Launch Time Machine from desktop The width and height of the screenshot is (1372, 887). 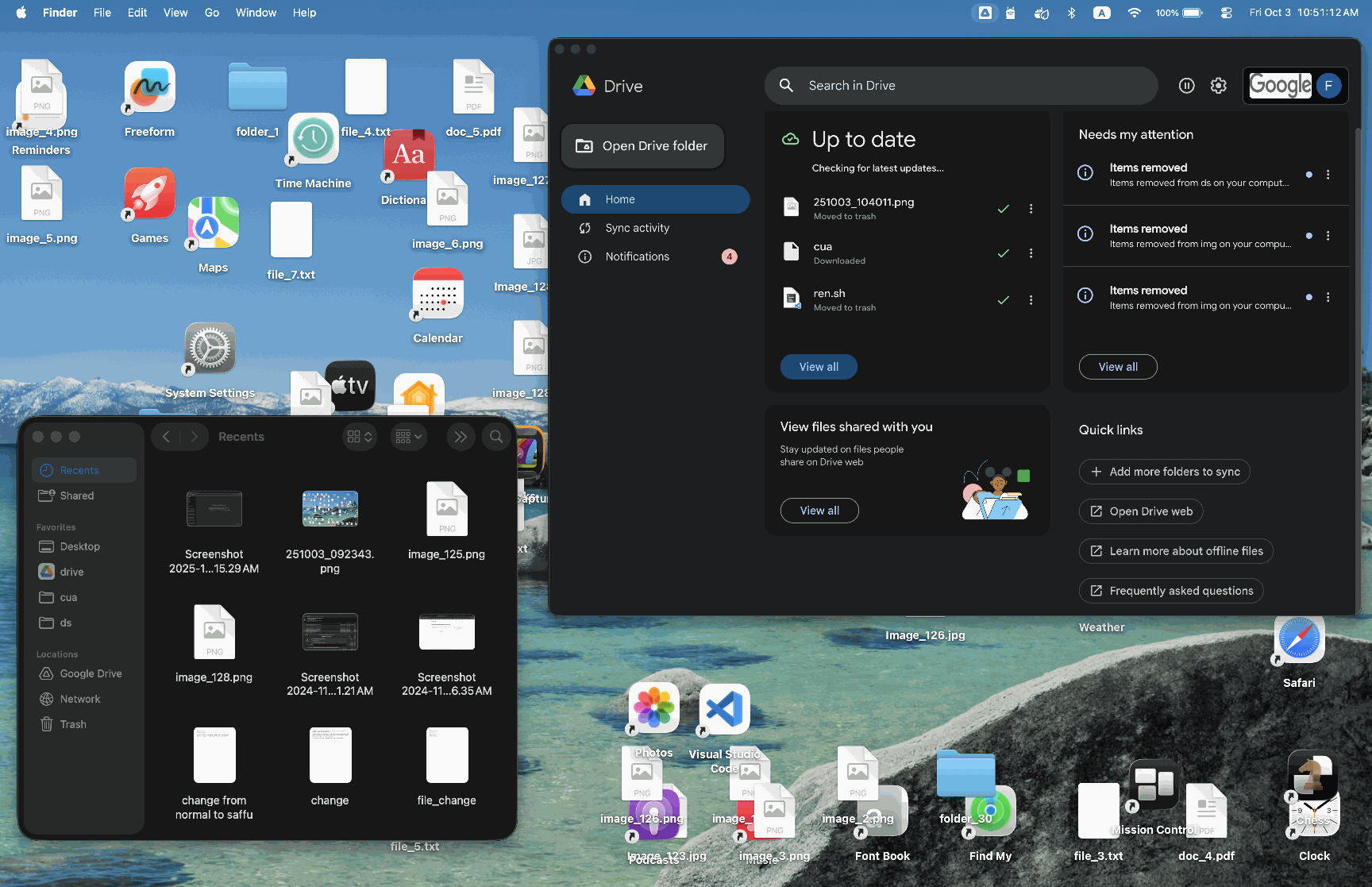(x=313, y=140)
